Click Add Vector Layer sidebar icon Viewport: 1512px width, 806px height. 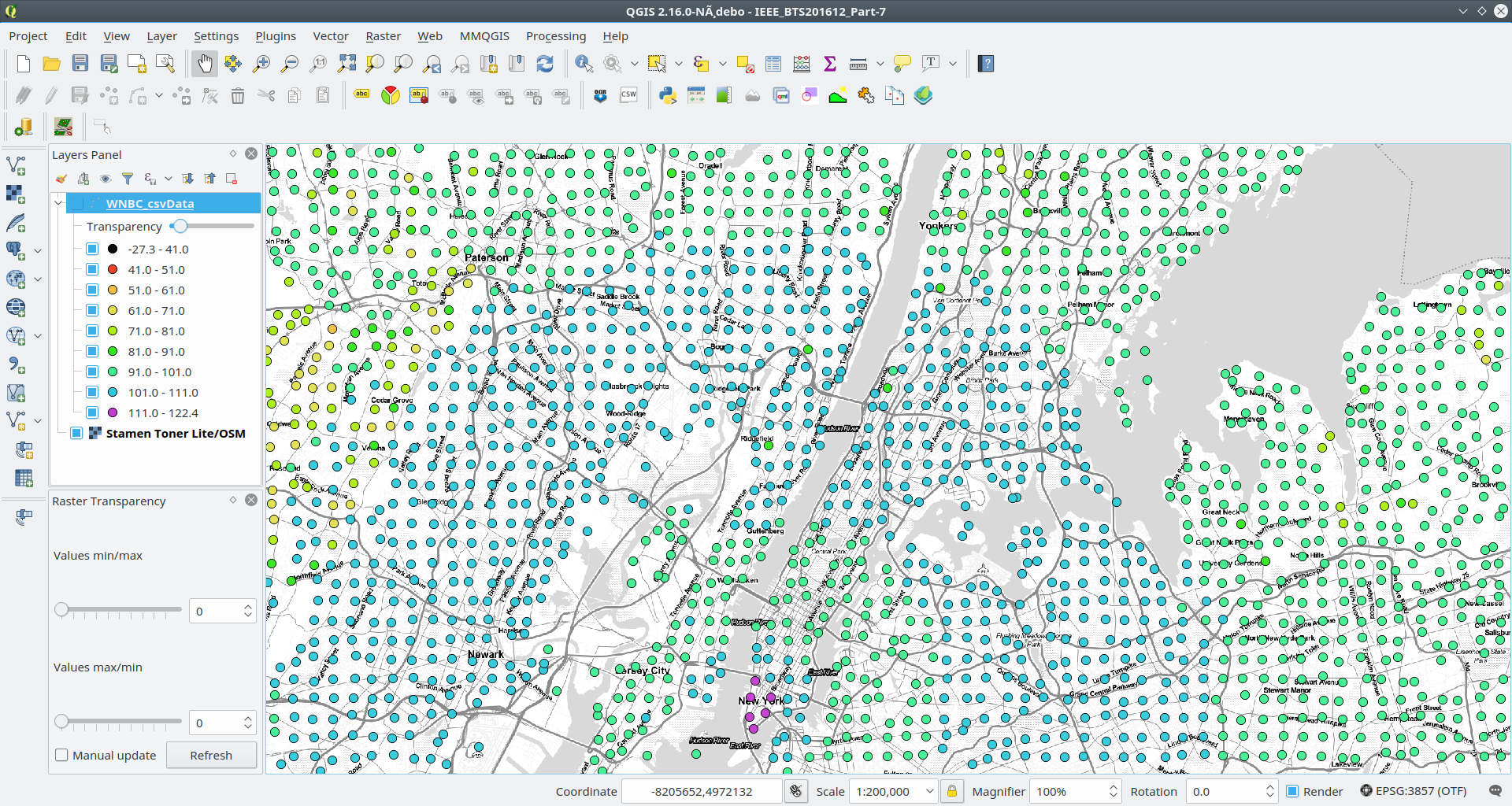coord(16,165)
